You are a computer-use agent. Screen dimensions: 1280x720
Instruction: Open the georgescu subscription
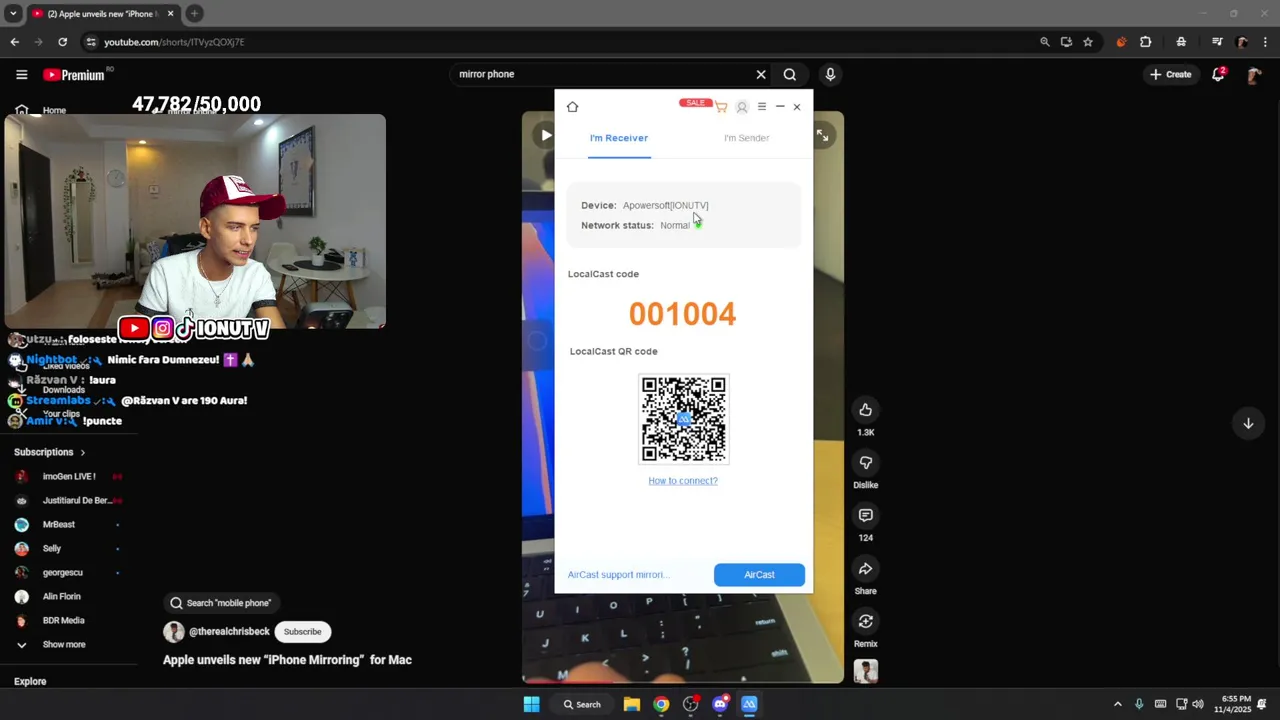[68, 573]
